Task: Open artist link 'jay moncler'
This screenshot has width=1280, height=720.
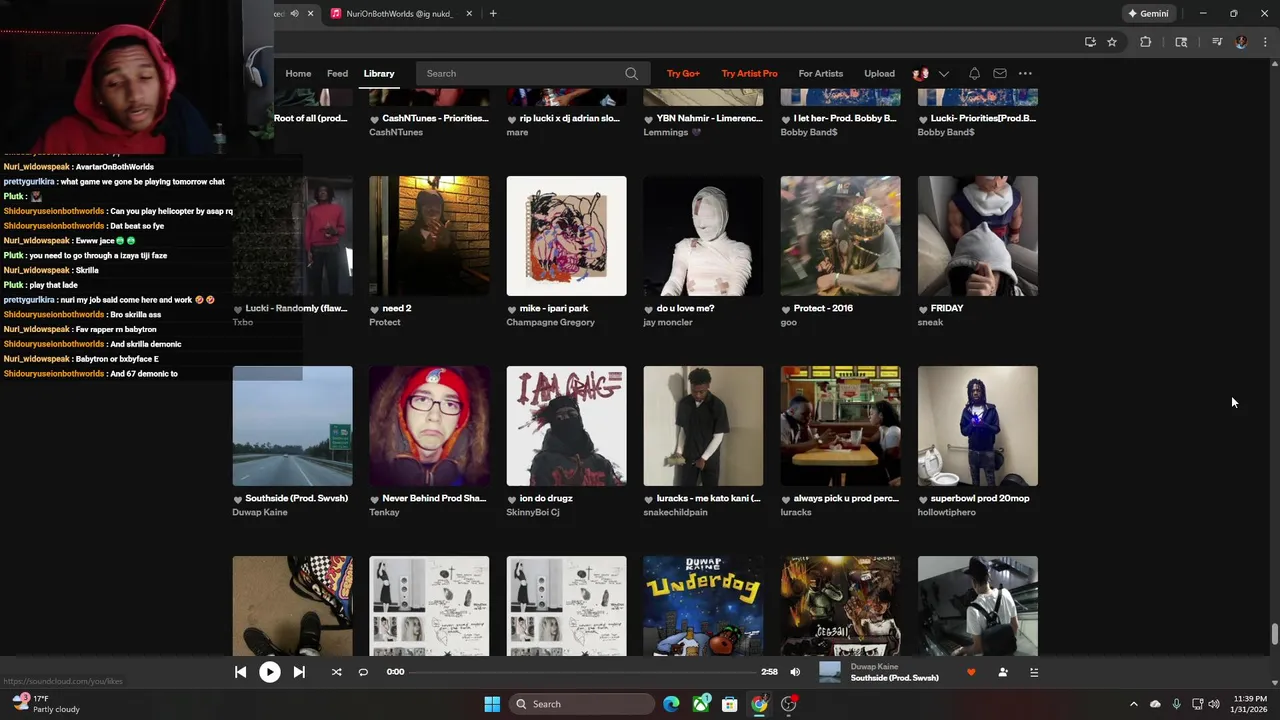Action: coord(667,322)
